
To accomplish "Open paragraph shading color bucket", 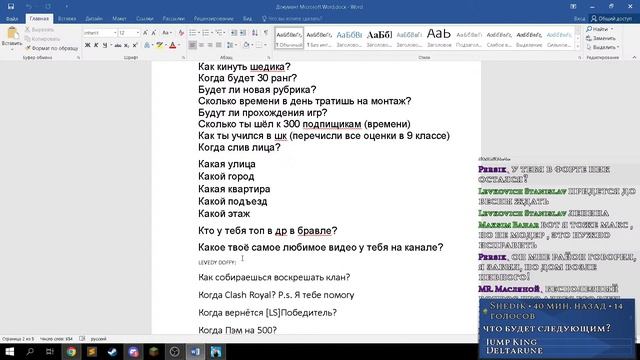I will click(x=246, y=45).
